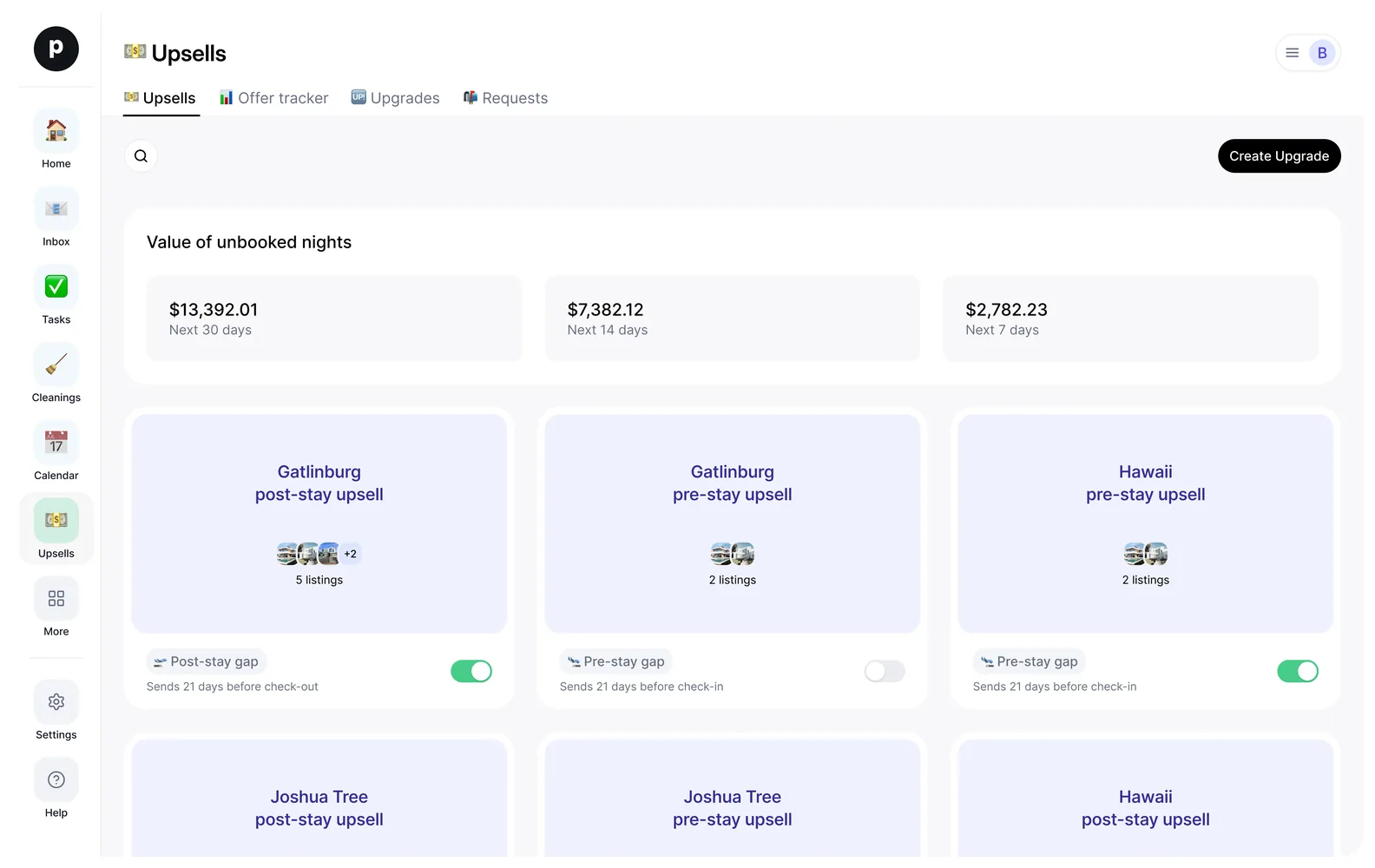Click the search magnifier icon
Screen dimensions: 1375x868
pos(141,156)
